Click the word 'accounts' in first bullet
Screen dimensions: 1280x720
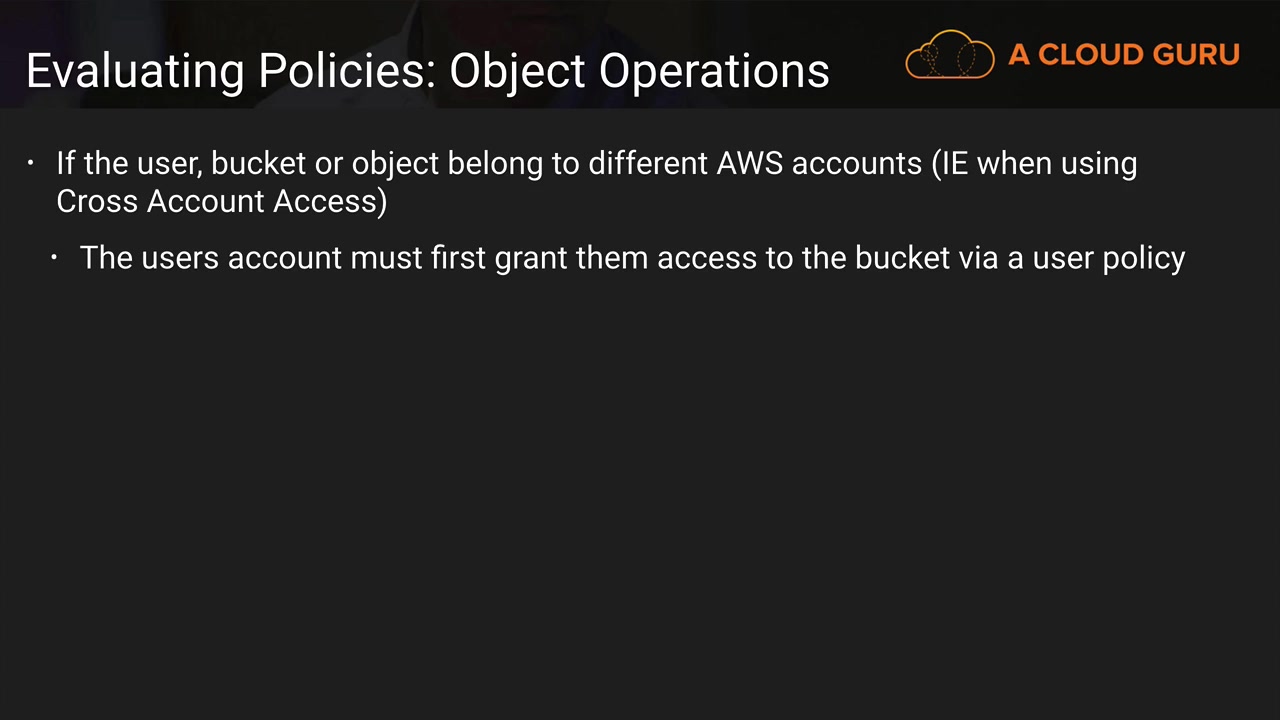coord(856,163)
